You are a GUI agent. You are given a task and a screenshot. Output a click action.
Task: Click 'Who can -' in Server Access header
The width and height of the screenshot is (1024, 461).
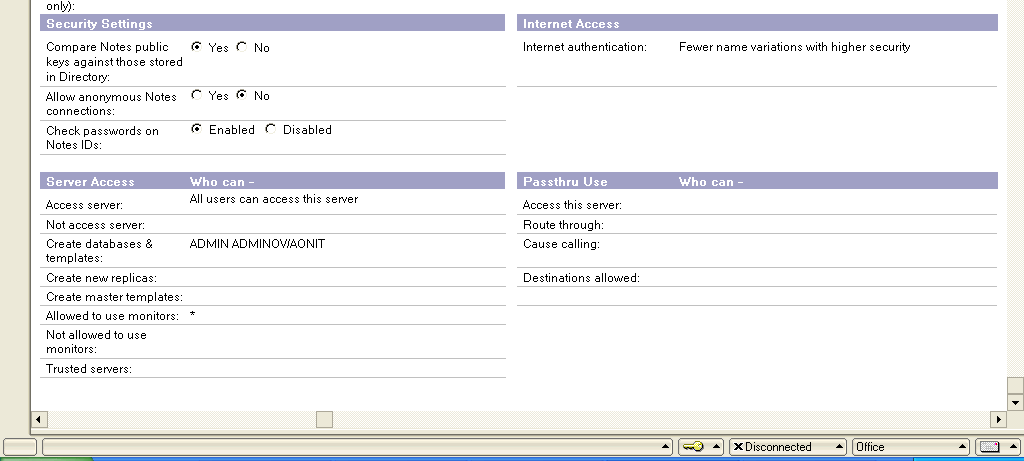coord(222,182)
